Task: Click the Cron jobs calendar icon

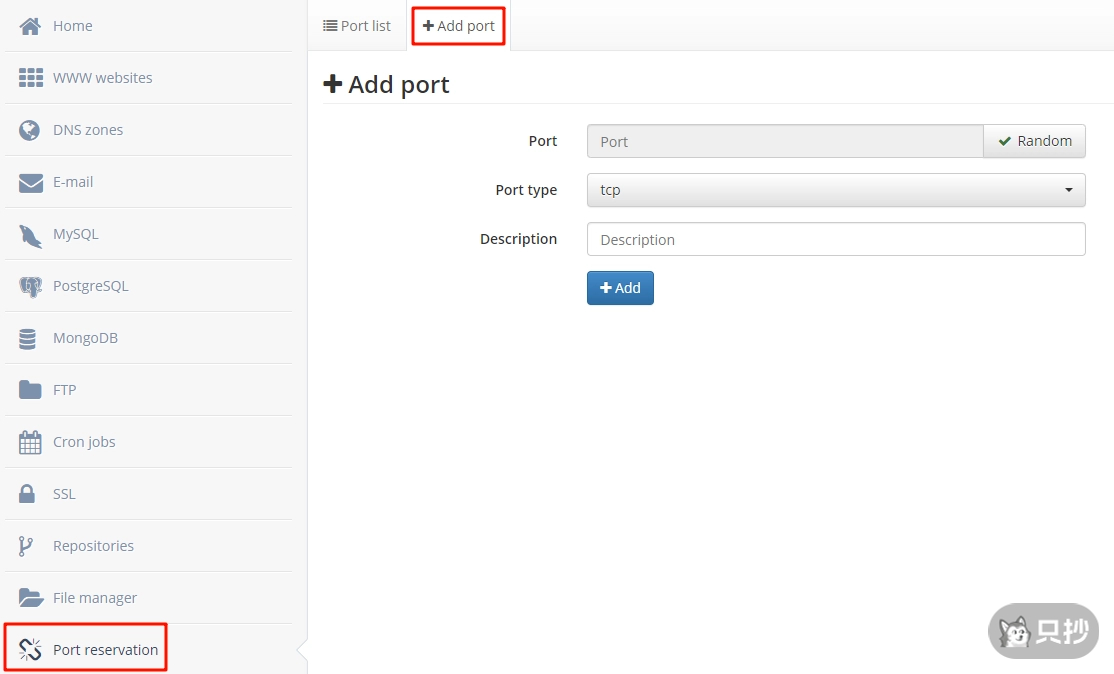Action: coord(30,442)
